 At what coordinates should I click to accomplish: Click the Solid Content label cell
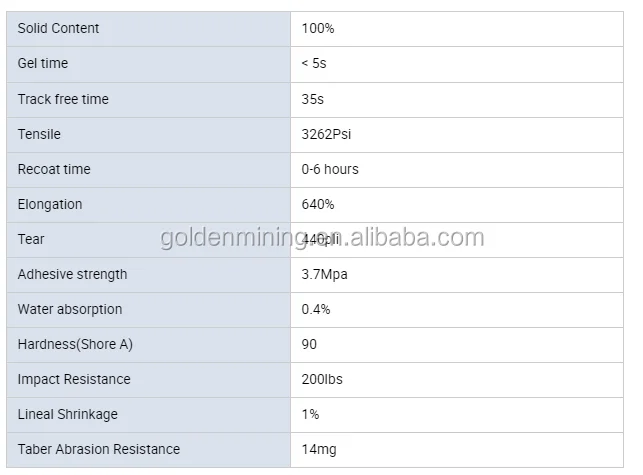(58, 28)
